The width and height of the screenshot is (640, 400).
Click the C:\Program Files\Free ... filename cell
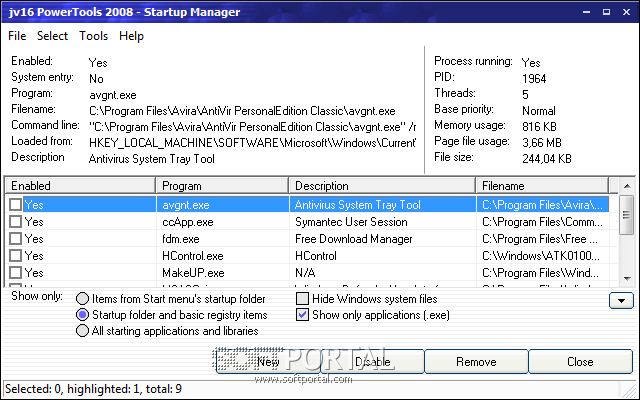tap(542, 238)
